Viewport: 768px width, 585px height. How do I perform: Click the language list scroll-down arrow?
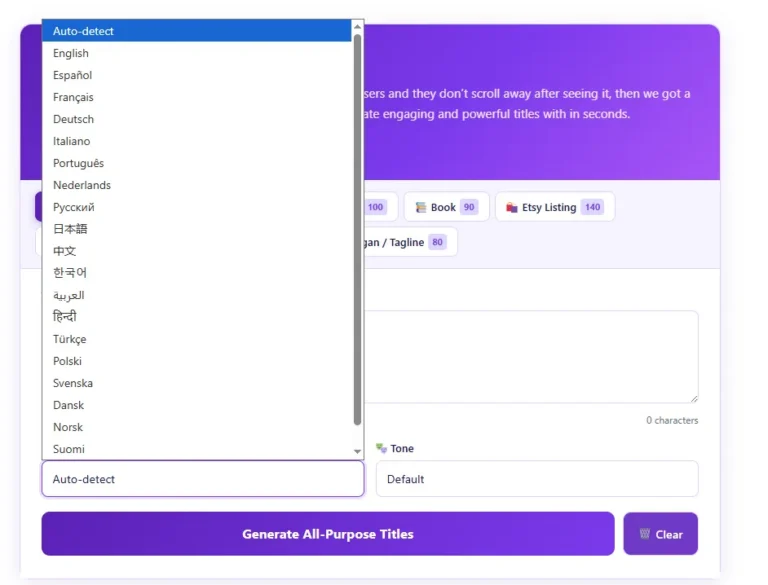click(358, 452)
